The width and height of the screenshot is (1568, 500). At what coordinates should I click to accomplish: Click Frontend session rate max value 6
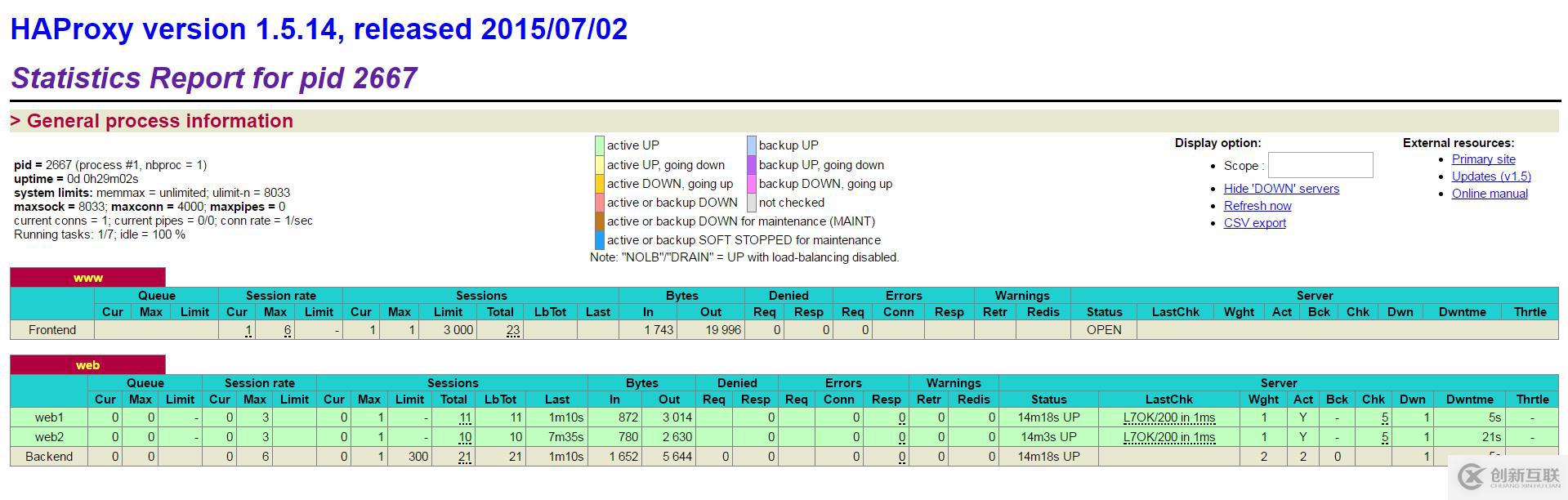pos(287,330)
